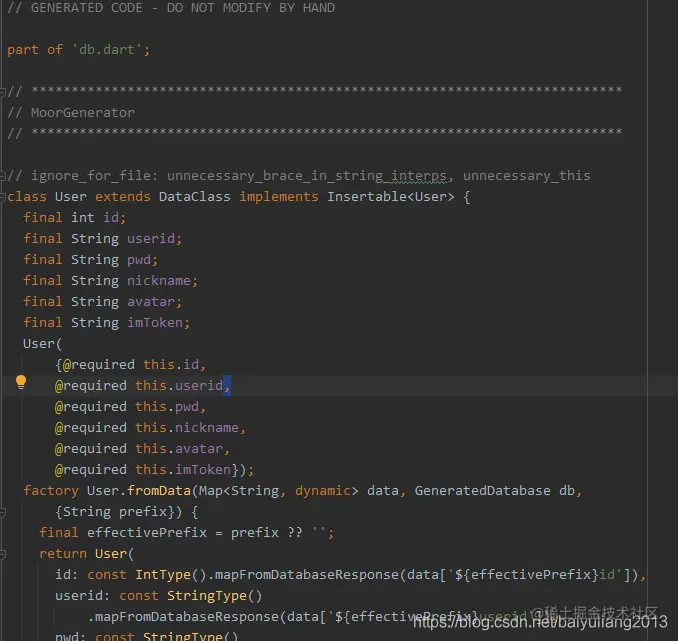The height and width of the screenshot is (641, 678).
Task: Click 'this.userid' on the highlighted line
Action: tap(179, 386)
